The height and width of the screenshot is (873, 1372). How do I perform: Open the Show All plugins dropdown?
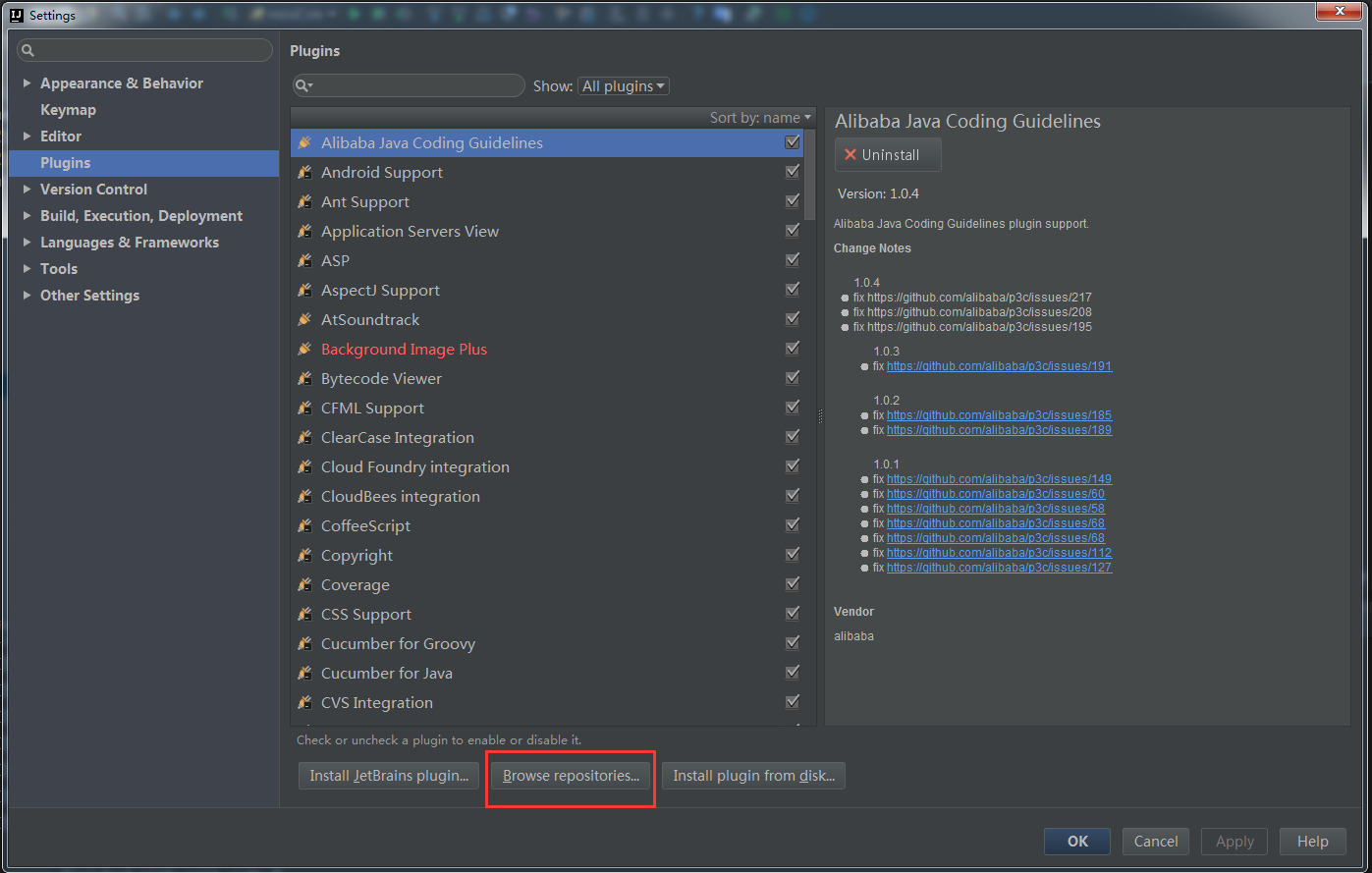click(624, 86)
